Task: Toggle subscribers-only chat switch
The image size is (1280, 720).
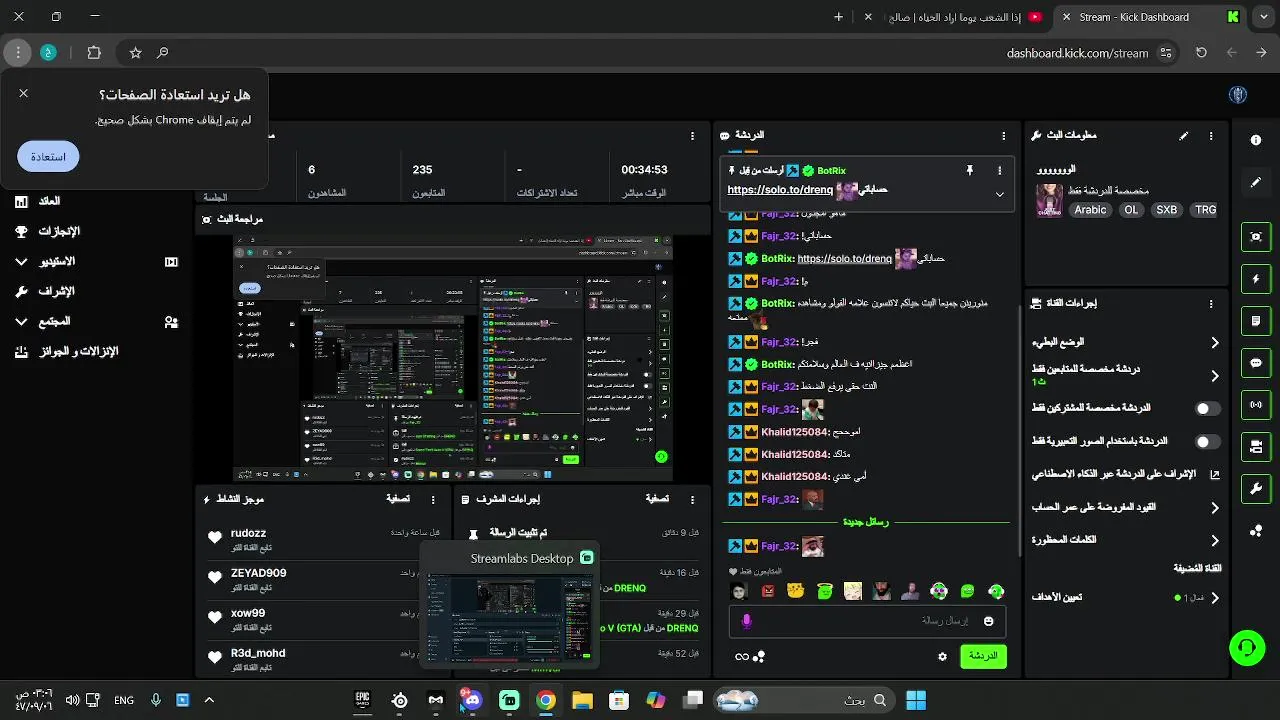Action: (1208, 408)
